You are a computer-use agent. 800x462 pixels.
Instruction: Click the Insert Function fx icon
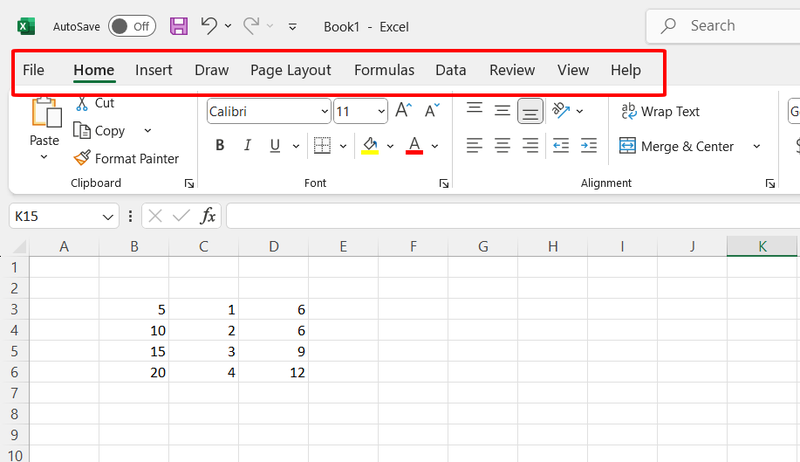[x=208, y=216]
